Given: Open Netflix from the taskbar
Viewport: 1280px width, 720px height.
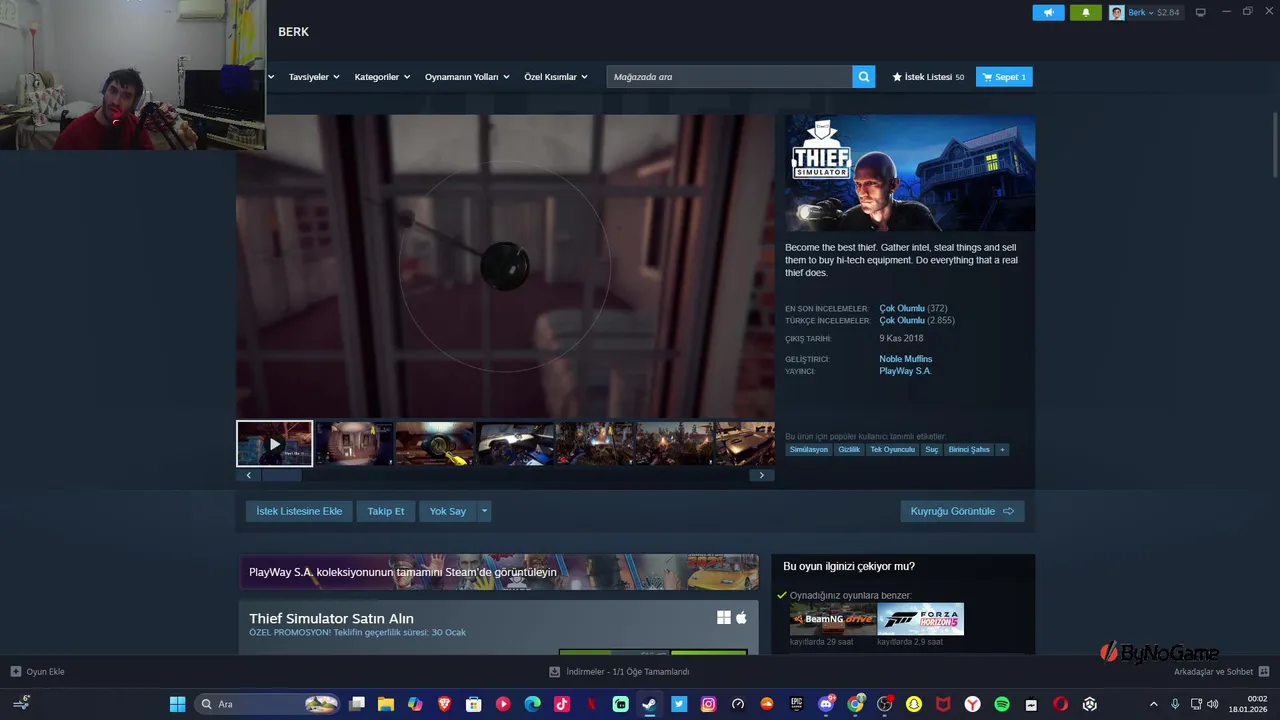Looking at the screenshot, I should tap(591, 704).
